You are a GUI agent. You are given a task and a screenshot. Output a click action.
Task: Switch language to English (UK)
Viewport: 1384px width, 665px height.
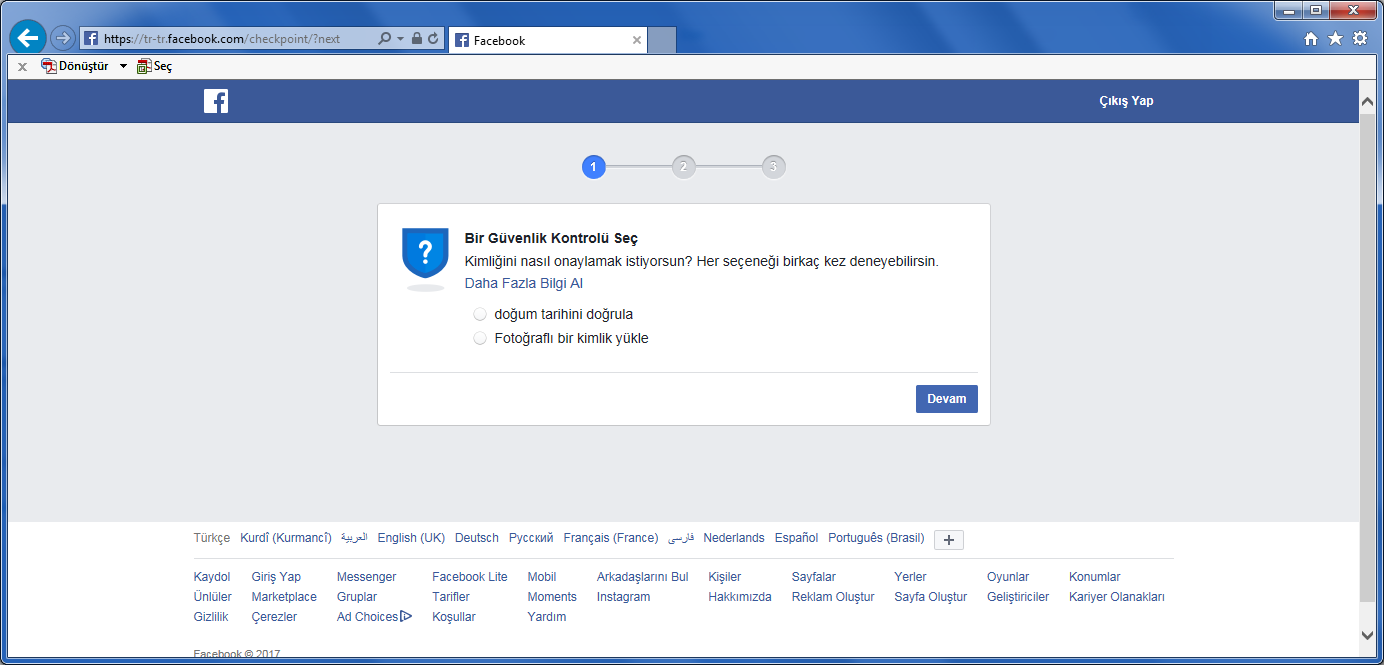coord(411,538)
